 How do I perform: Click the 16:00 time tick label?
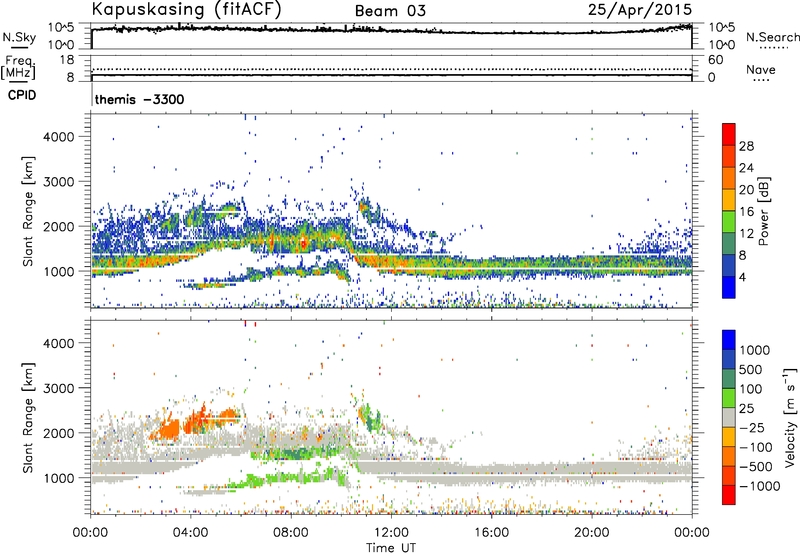[x=491, y=533]
